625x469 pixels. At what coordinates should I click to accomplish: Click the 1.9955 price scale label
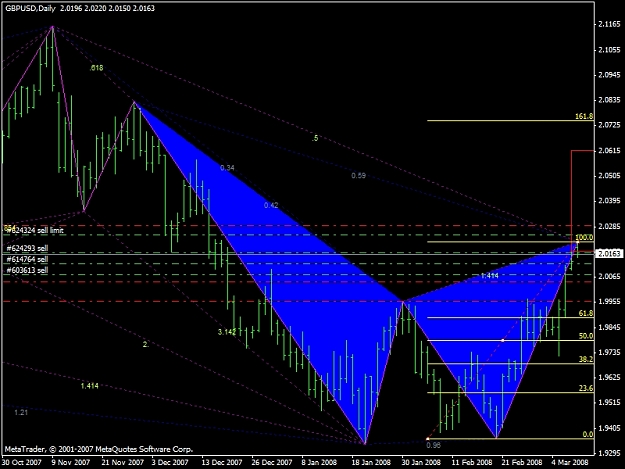tap(609, 302)
